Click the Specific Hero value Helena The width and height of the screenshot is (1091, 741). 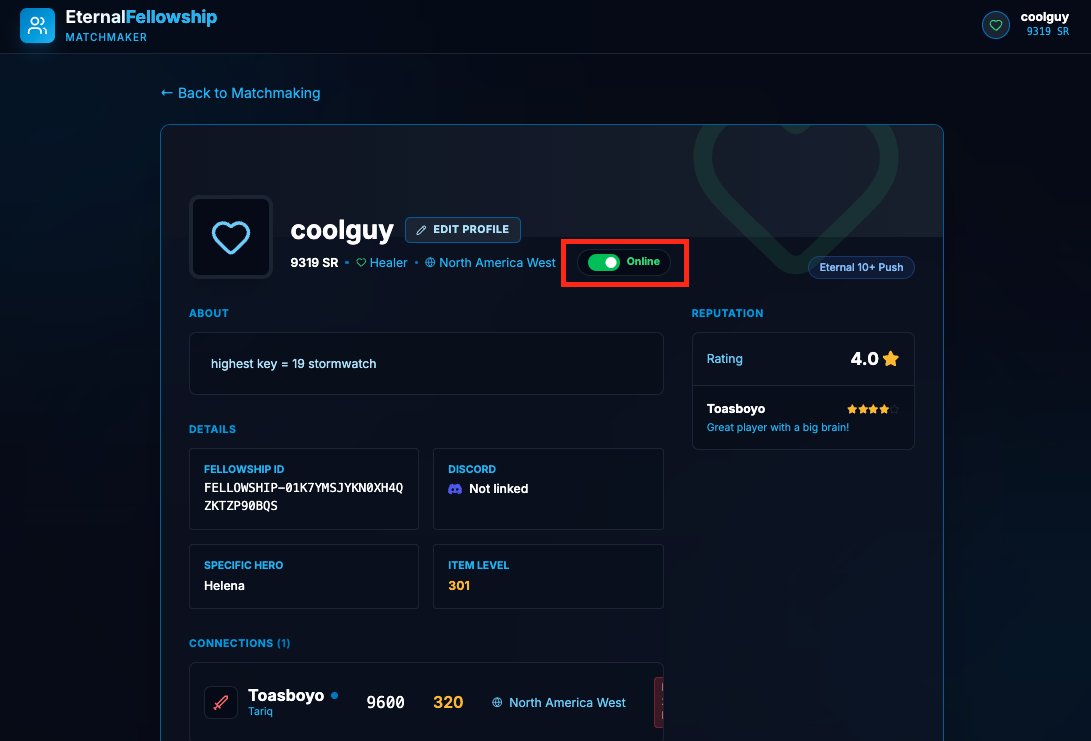[224, 586]
